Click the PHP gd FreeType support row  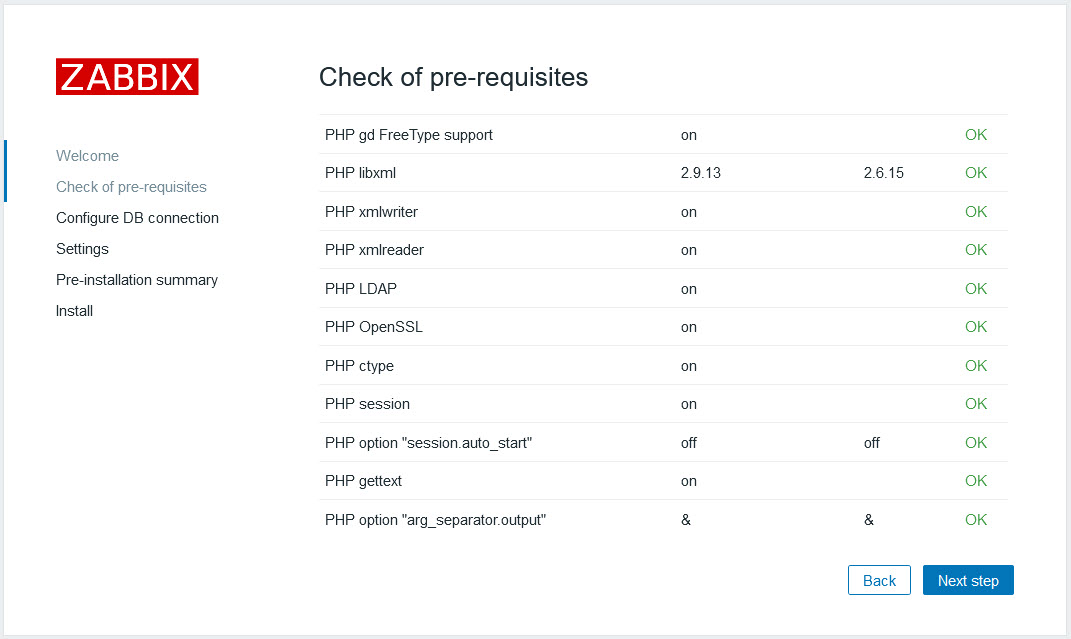point(408,135)
